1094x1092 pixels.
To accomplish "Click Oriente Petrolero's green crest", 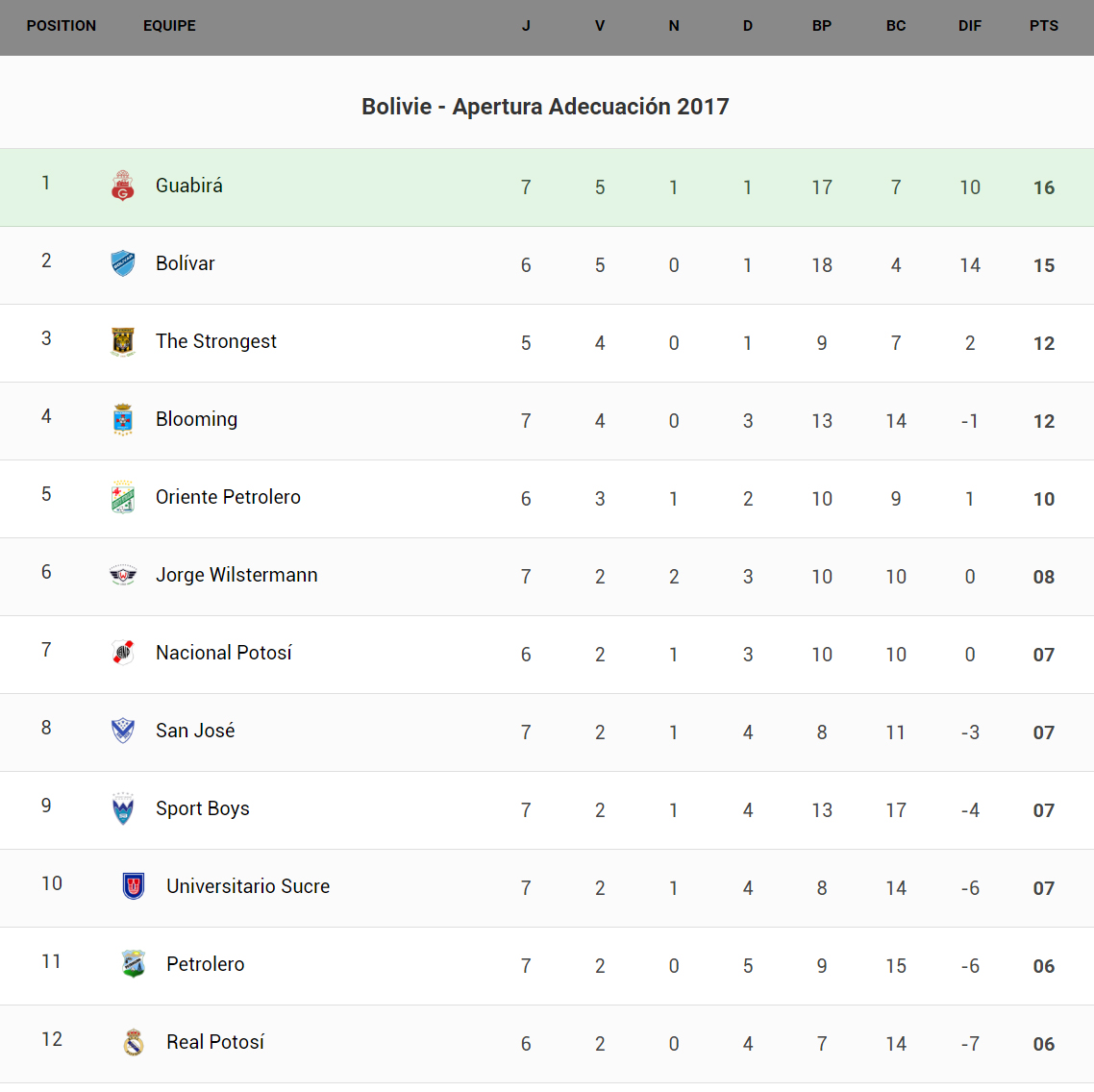I will (123, 497).
